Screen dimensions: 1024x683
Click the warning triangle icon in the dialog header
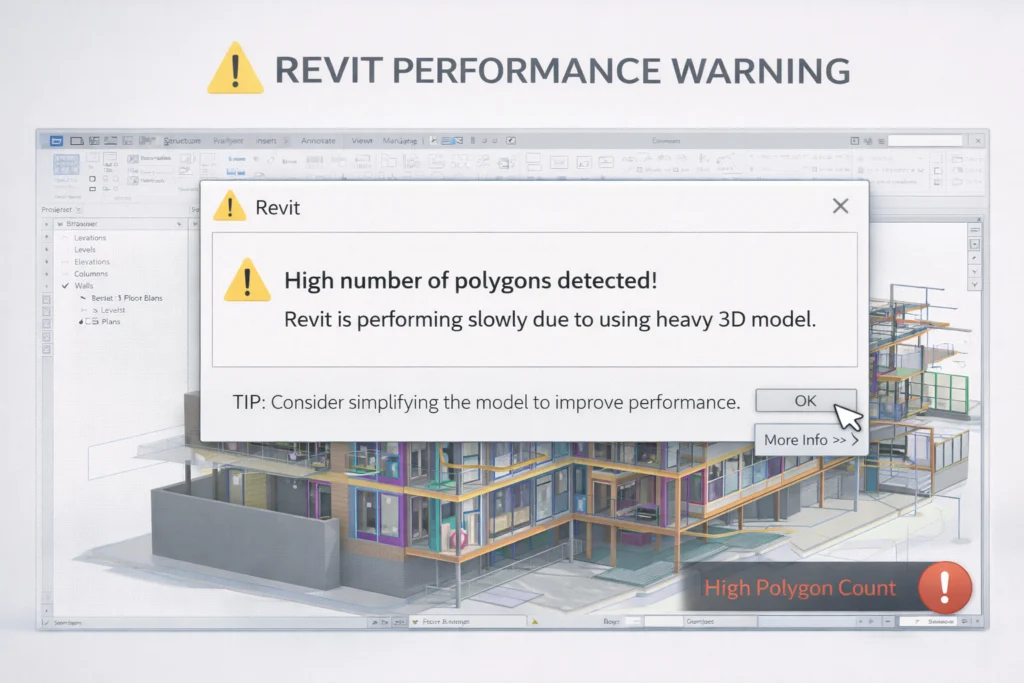(x=232, y=205)
